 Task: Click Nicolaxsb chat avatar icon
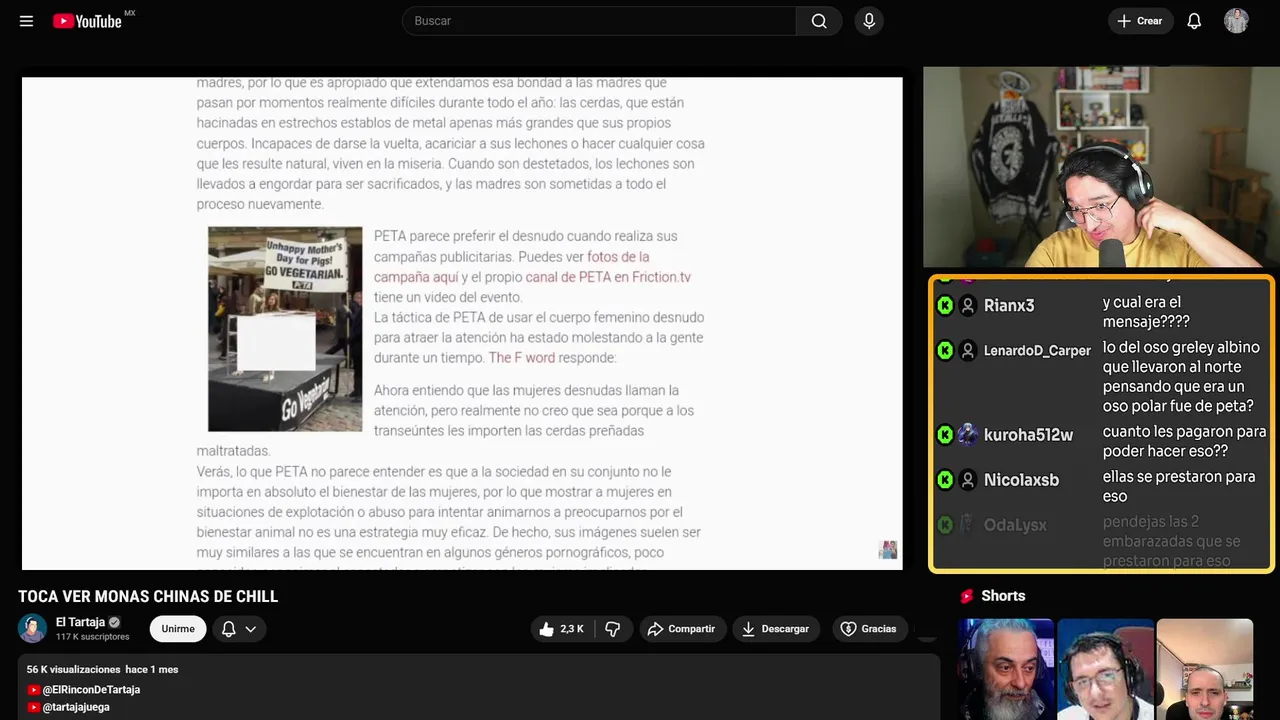pos(968,480)
